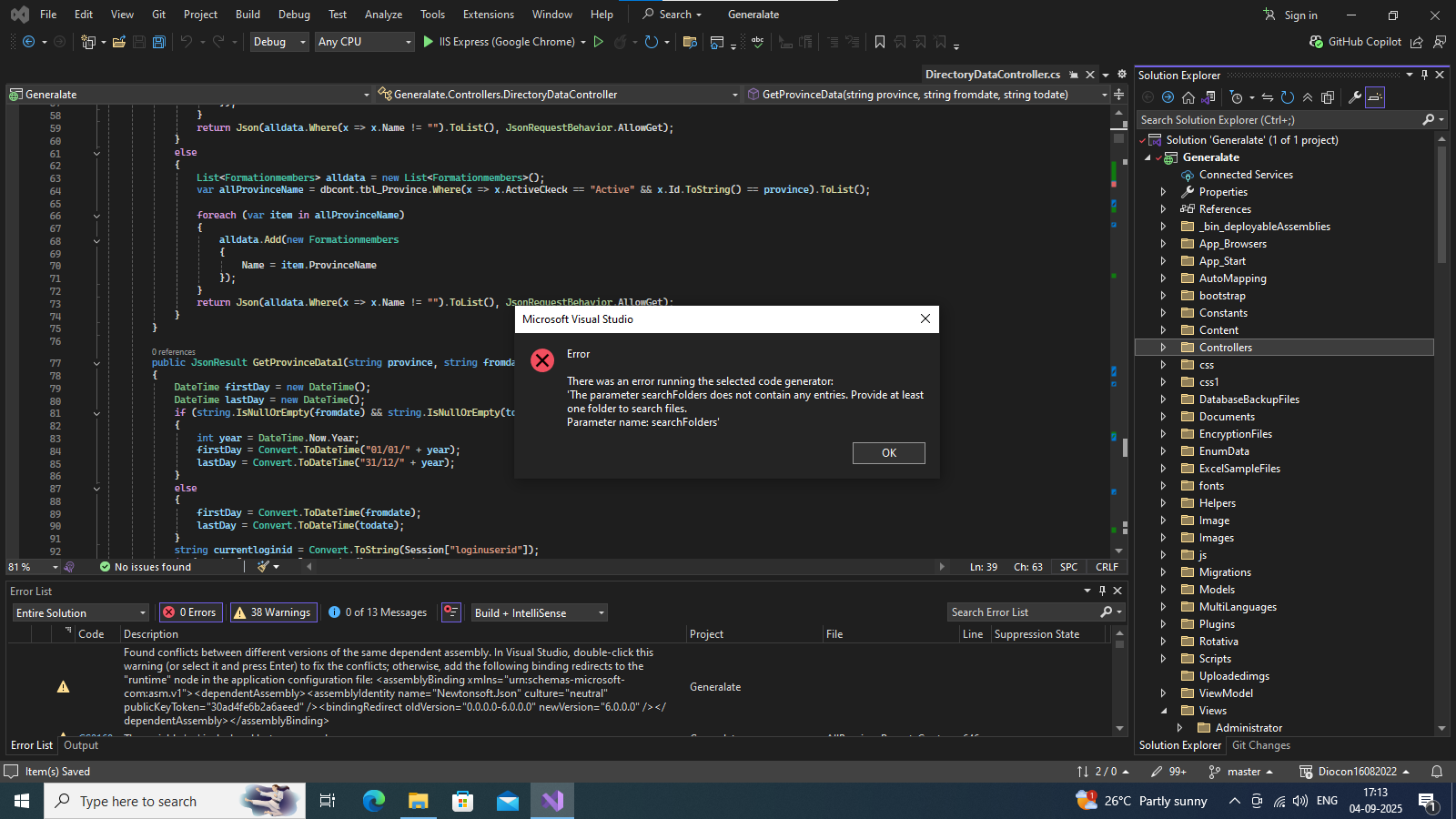Open GitHub Copilot in the title bar
Screen dimensions: 1456x819
pos(1355,42)
